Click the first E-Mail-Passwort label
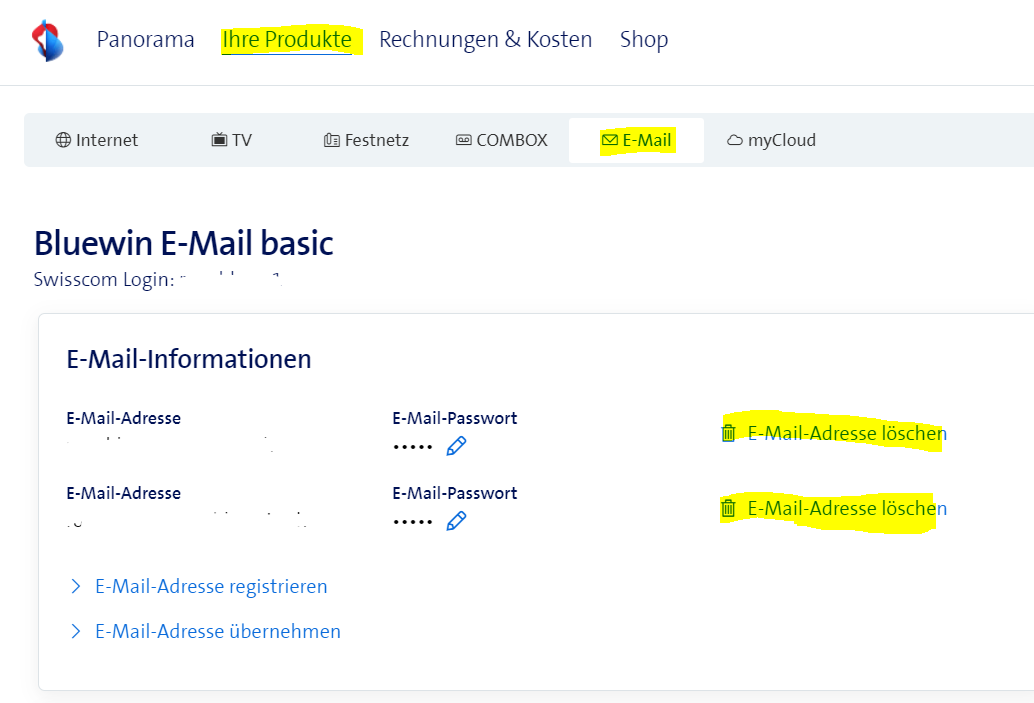The image size is (1034, 703). pyautogui.click(x=454, y=418)
